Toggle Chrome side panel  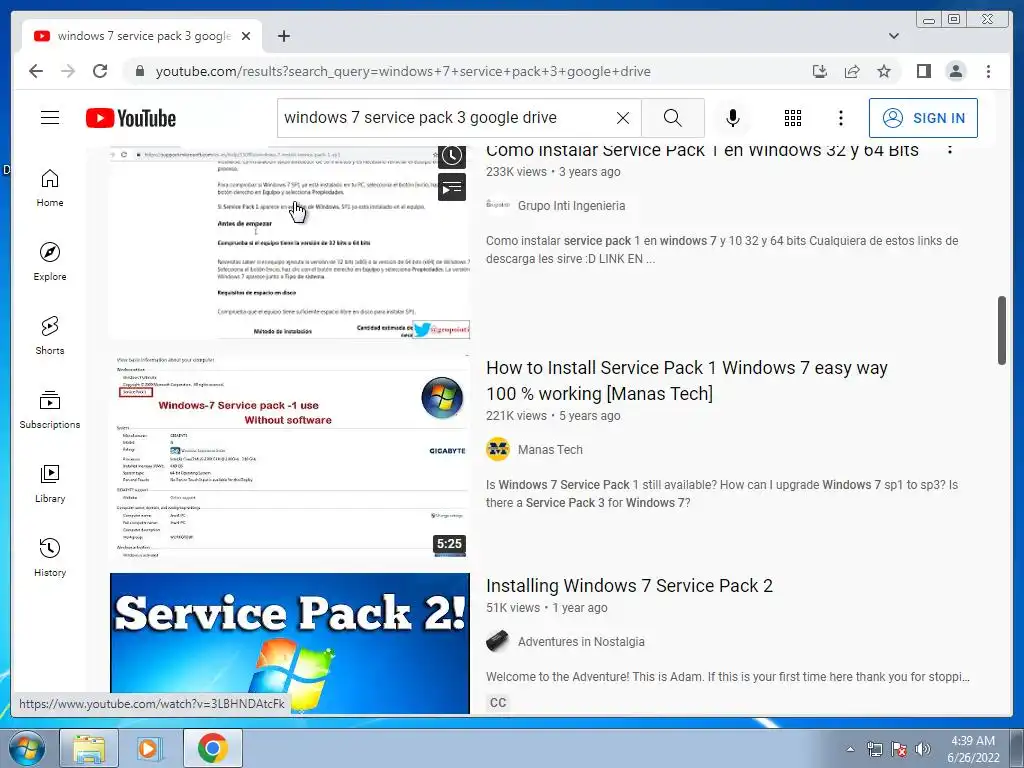tap(923, 71)
